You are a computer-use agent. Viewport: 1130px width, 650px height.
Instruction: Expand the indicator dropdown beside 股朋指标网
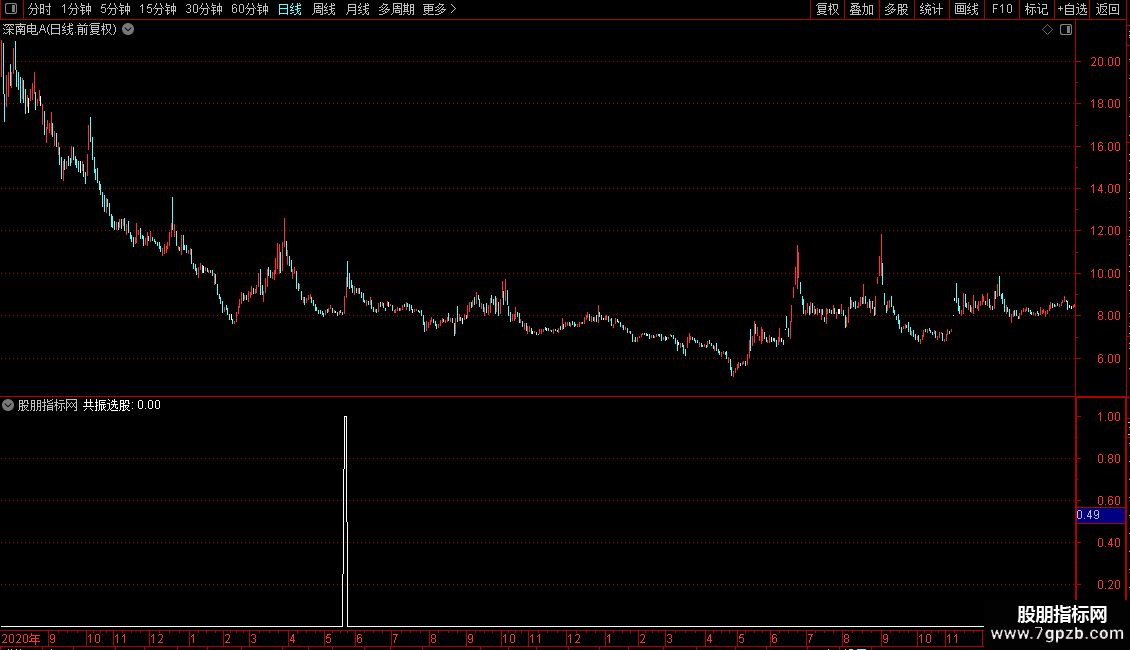coord(8,405)
